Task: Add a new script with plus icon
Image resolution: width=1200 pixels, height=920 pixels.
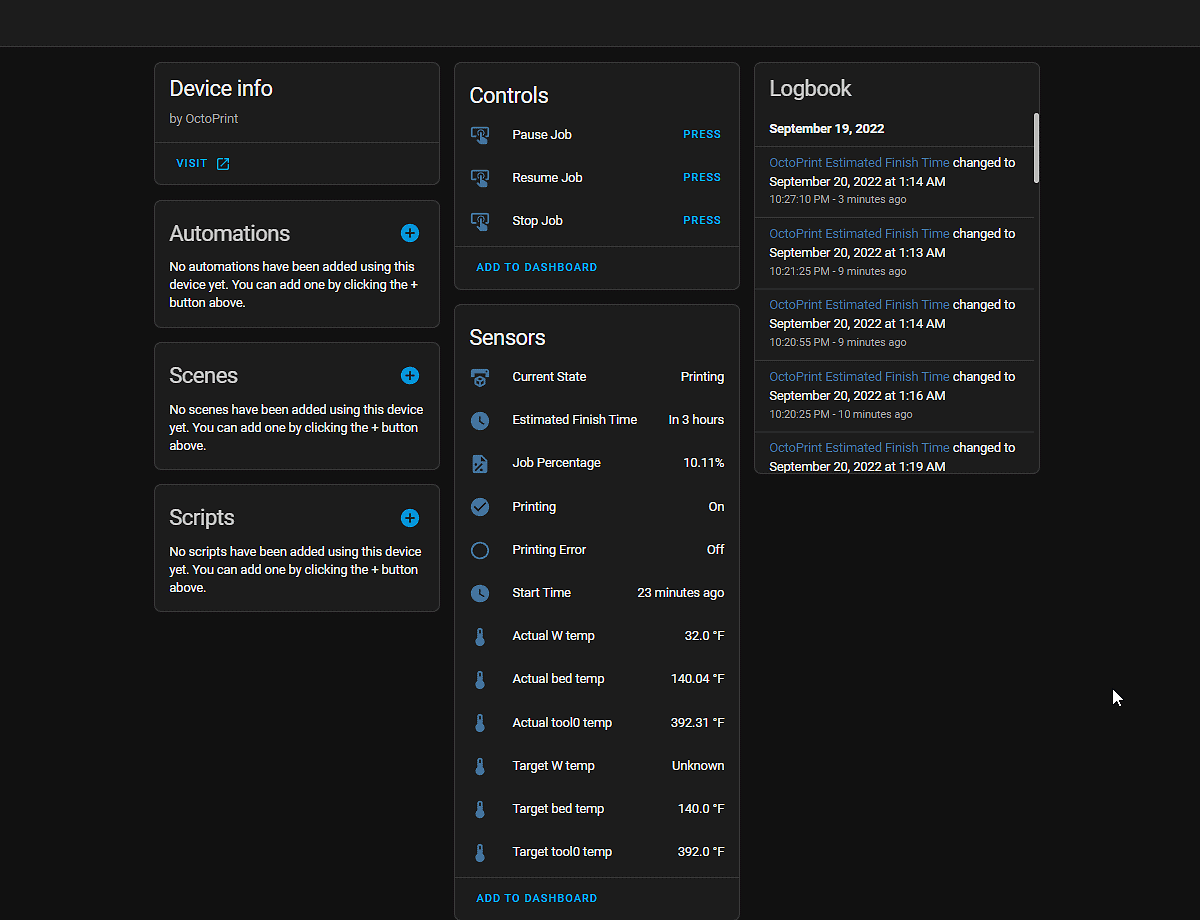Action: (410, 518)
